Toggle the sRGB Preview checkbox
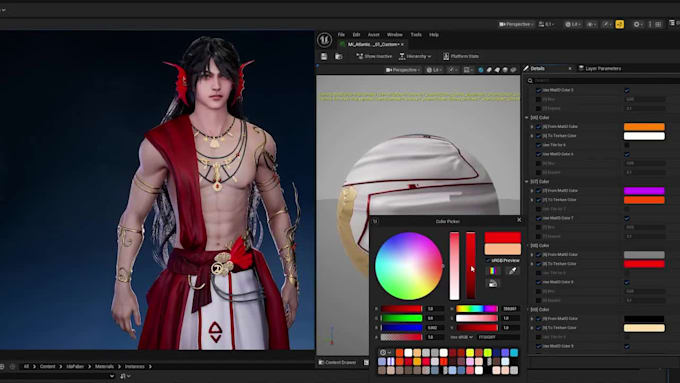Image resolution: width=680 pixels, height=383 pixels. 488,261
